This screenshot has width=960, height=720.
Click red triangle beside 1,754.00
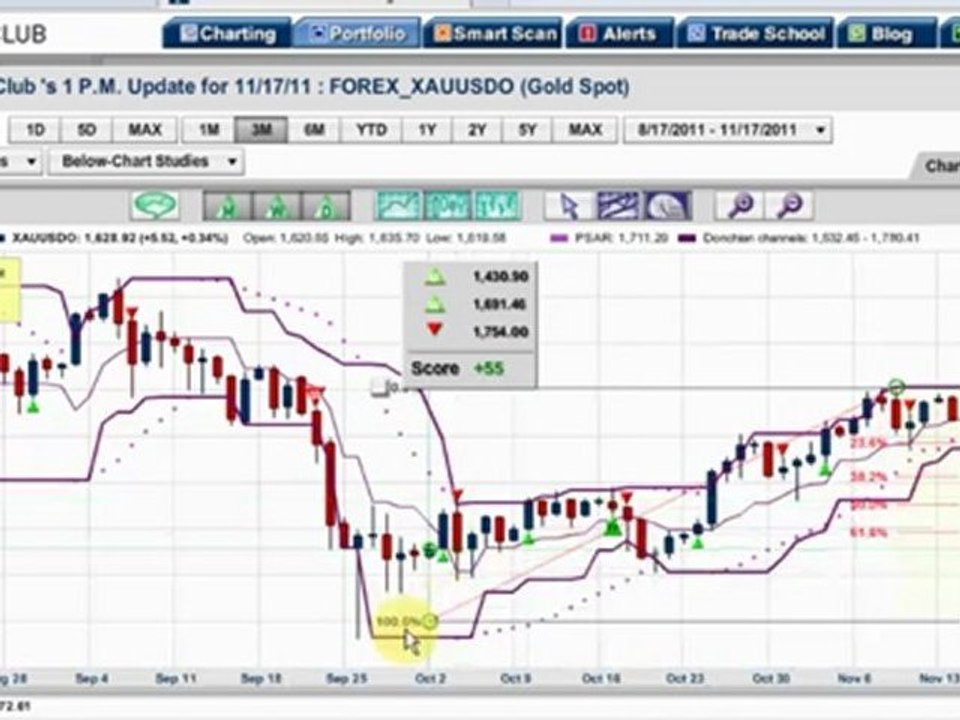coord(435,330)
